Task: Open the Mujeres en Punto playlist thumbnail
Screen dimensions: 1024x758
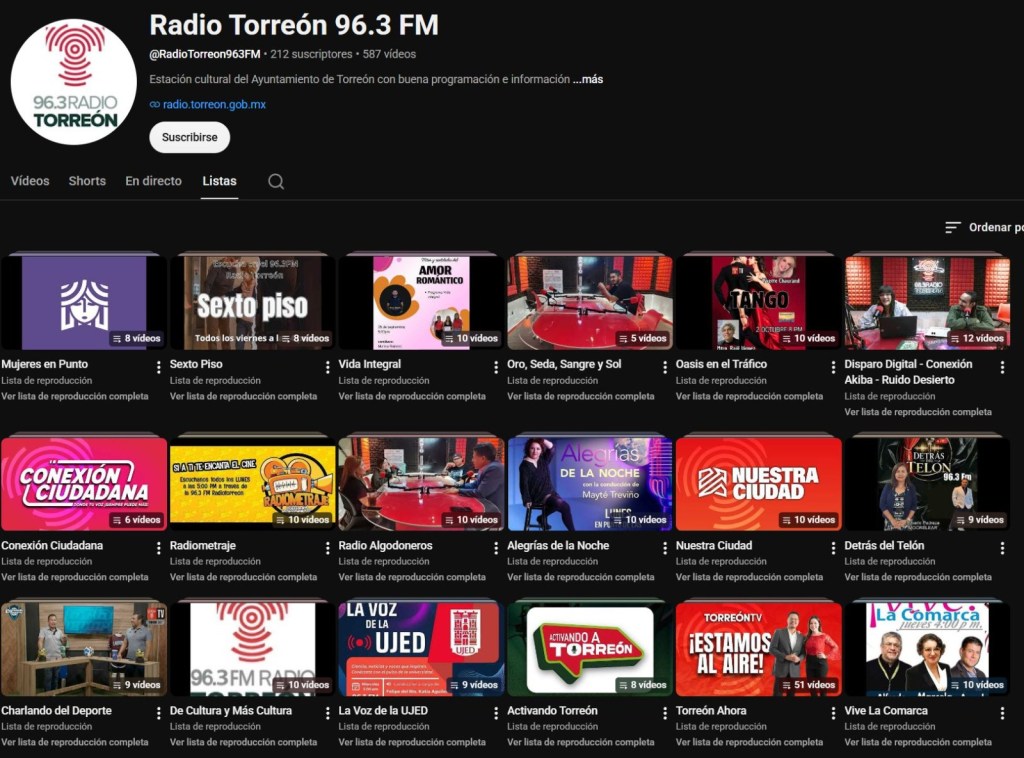Action: pyautogui.click(x=84, y=303)
